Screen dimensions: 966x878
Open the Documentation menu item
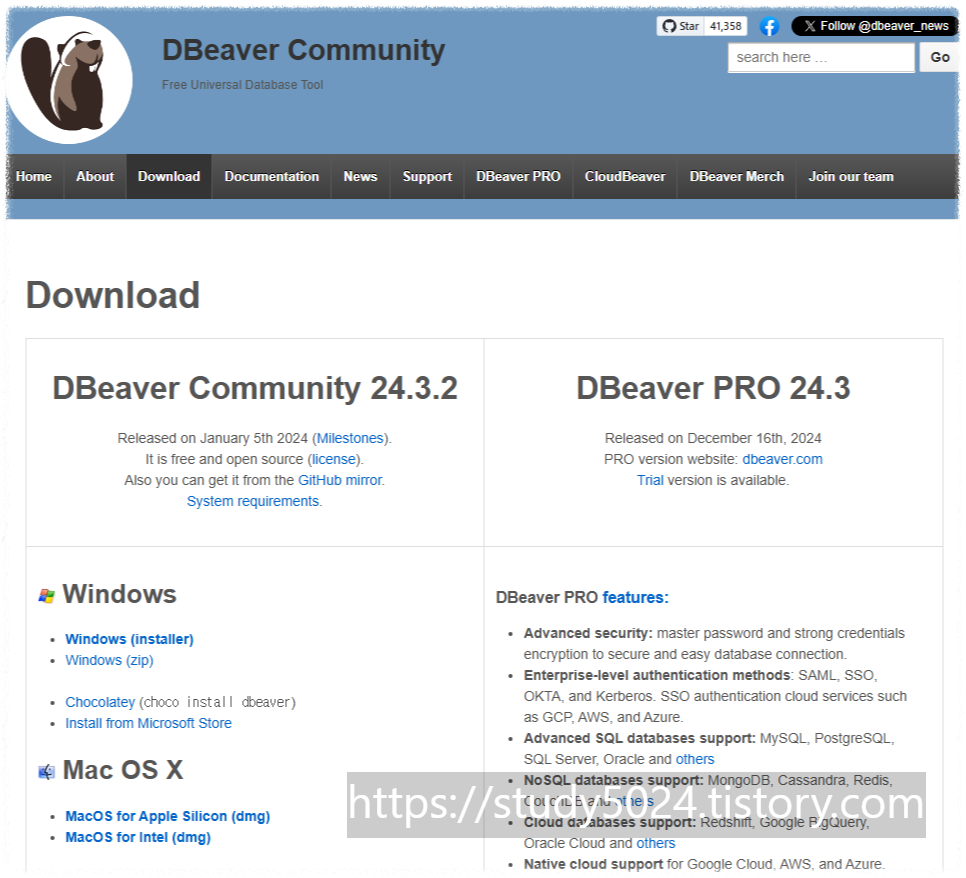(272, 177)
